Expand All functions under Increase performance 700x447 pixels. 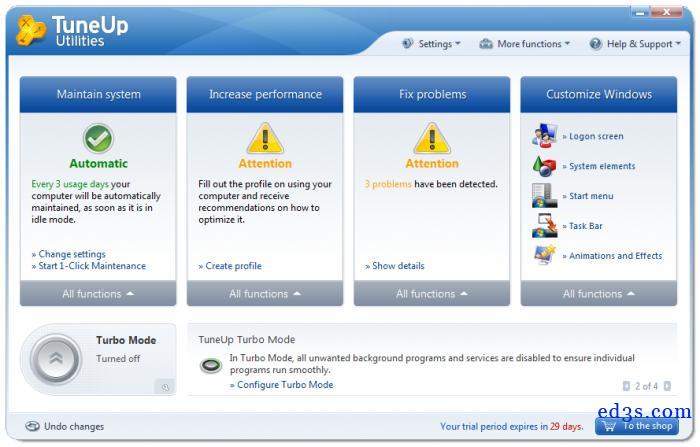coord(265,293)
